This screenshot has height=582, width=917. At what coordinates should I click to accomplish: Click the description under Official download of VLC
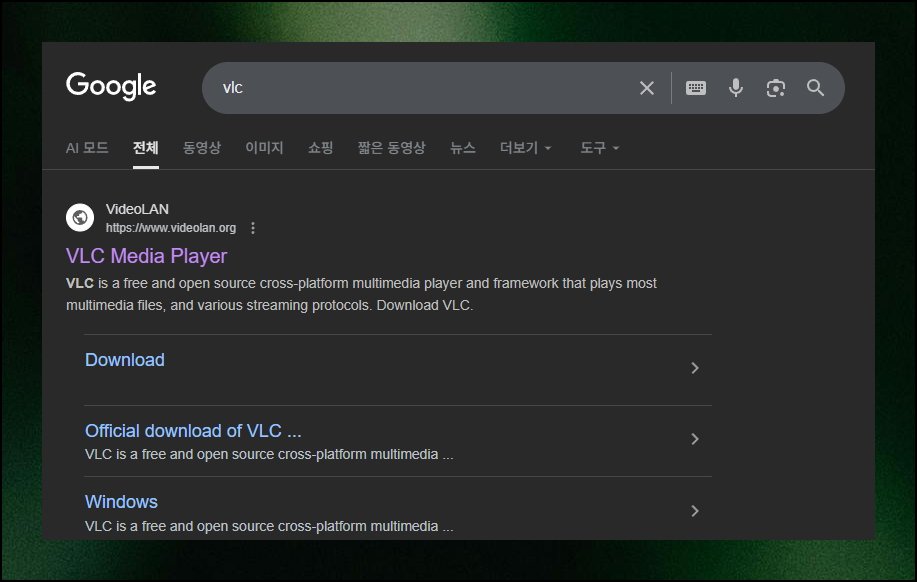click(x=269, y=454)
